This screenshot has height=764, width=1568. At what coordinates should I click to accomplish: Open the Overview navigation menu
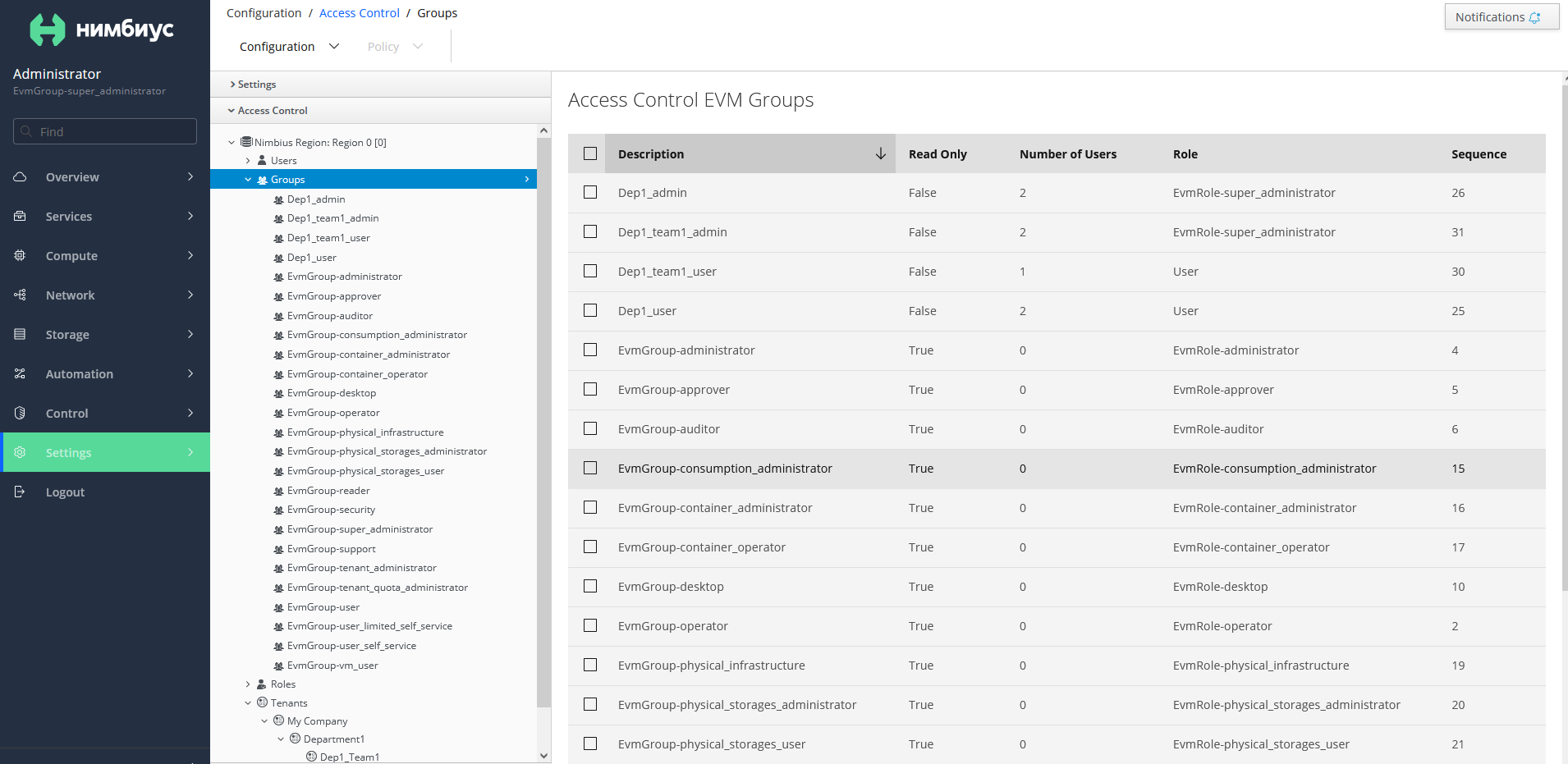pos(105,176)
